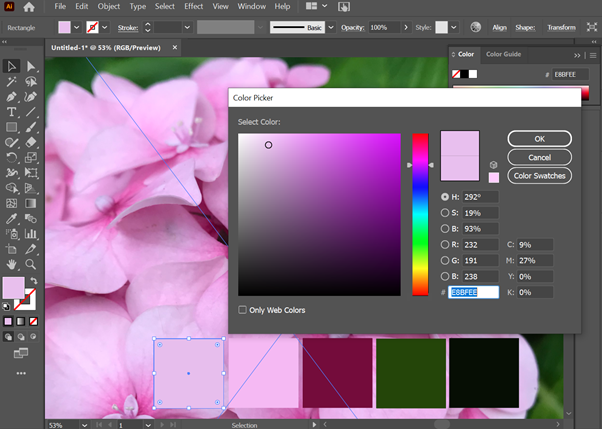
Task: Select the Gradient tool
Action: click(31, 203)
